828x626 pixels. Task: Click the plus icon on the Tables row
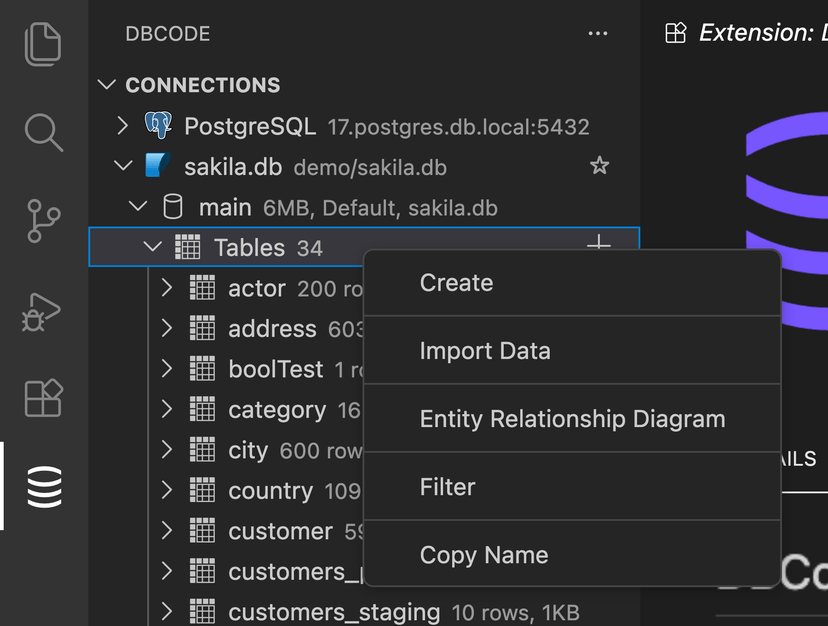tap(598, 243)
